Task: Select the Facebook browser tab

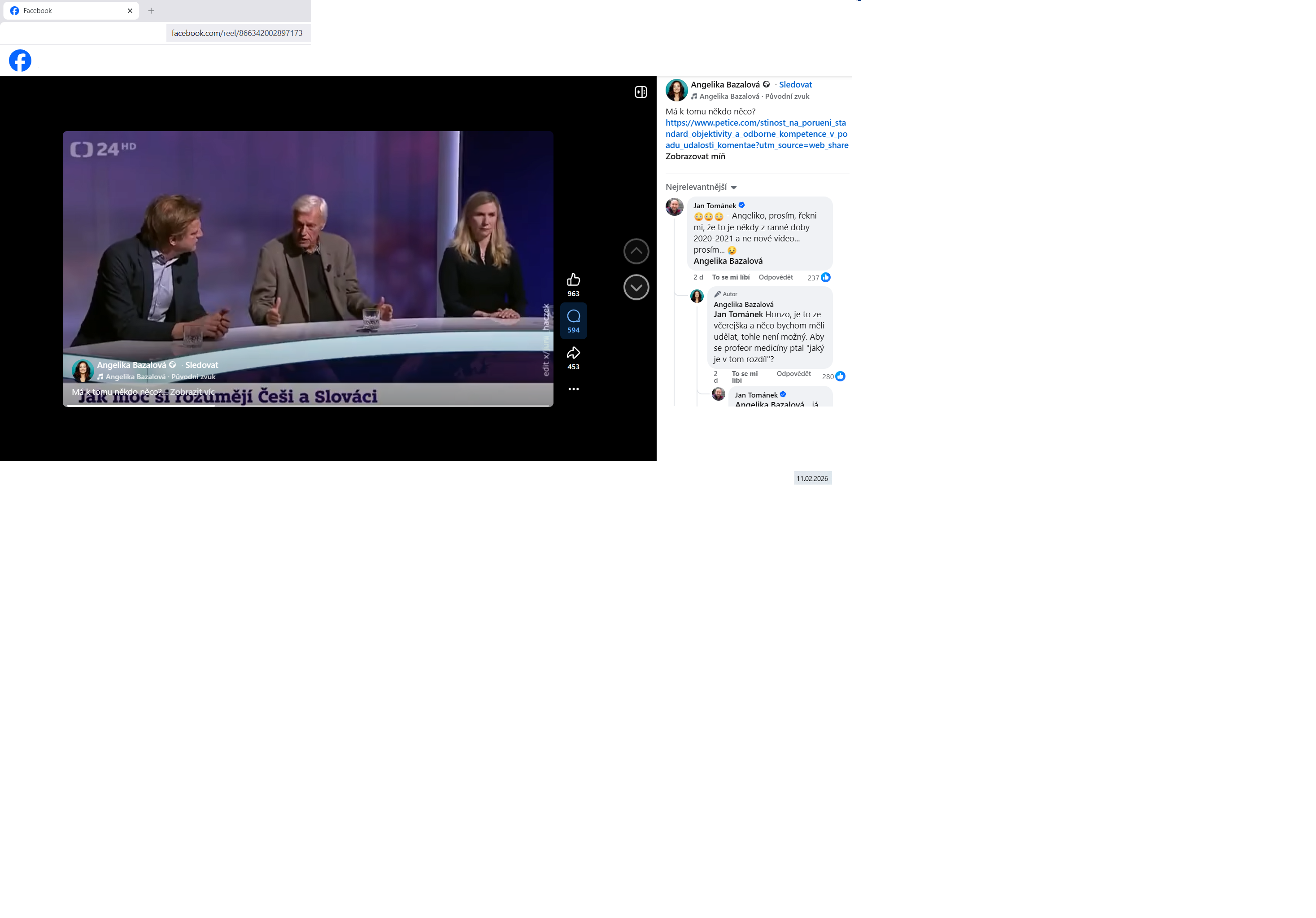Action: coord(69,11)
